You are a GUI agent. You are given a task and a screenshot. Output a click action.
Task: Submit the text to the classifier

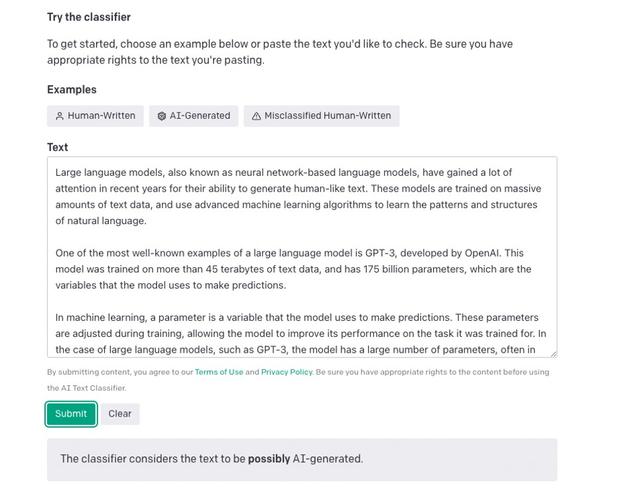[x=71, y=414]
